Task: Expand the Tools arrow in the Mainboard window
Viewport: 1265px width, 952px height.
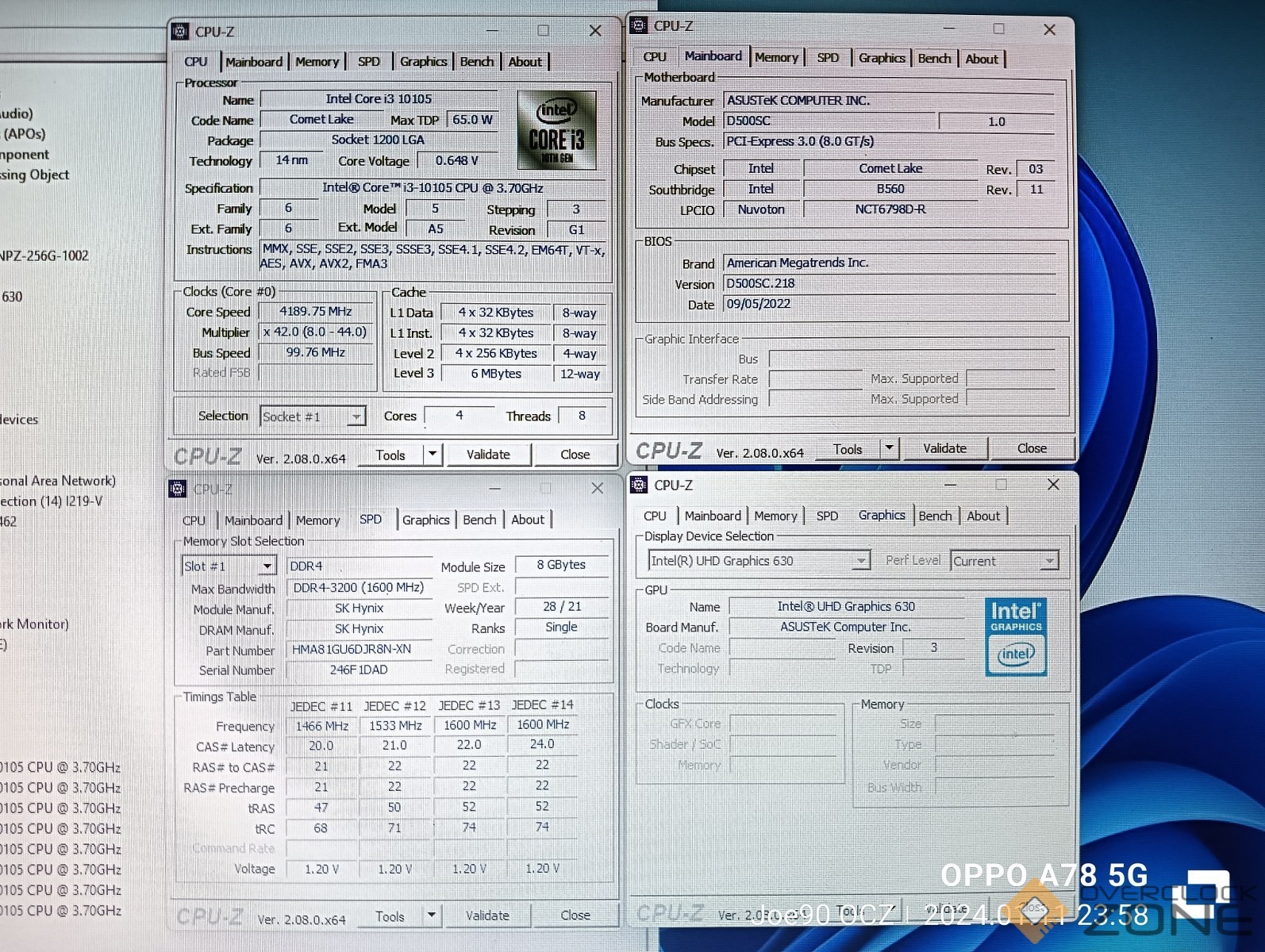Action: (x=889, y=448)
